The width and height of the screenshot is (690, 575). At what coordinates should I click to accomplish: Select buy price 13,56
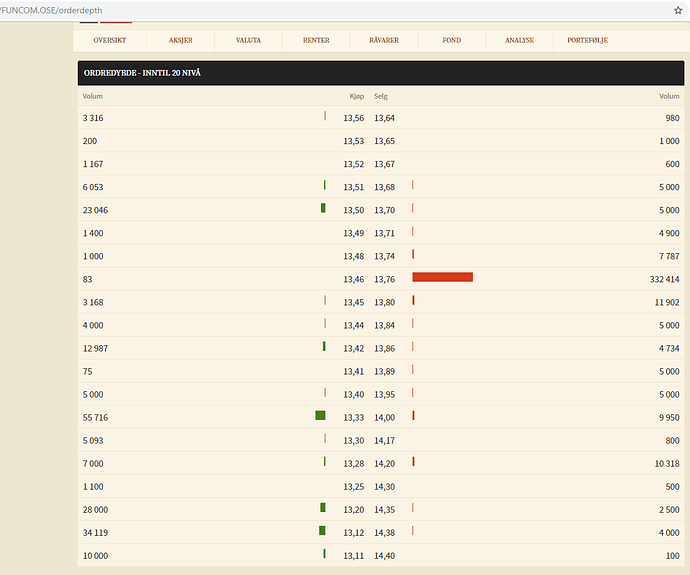click(x=354, y=118)
